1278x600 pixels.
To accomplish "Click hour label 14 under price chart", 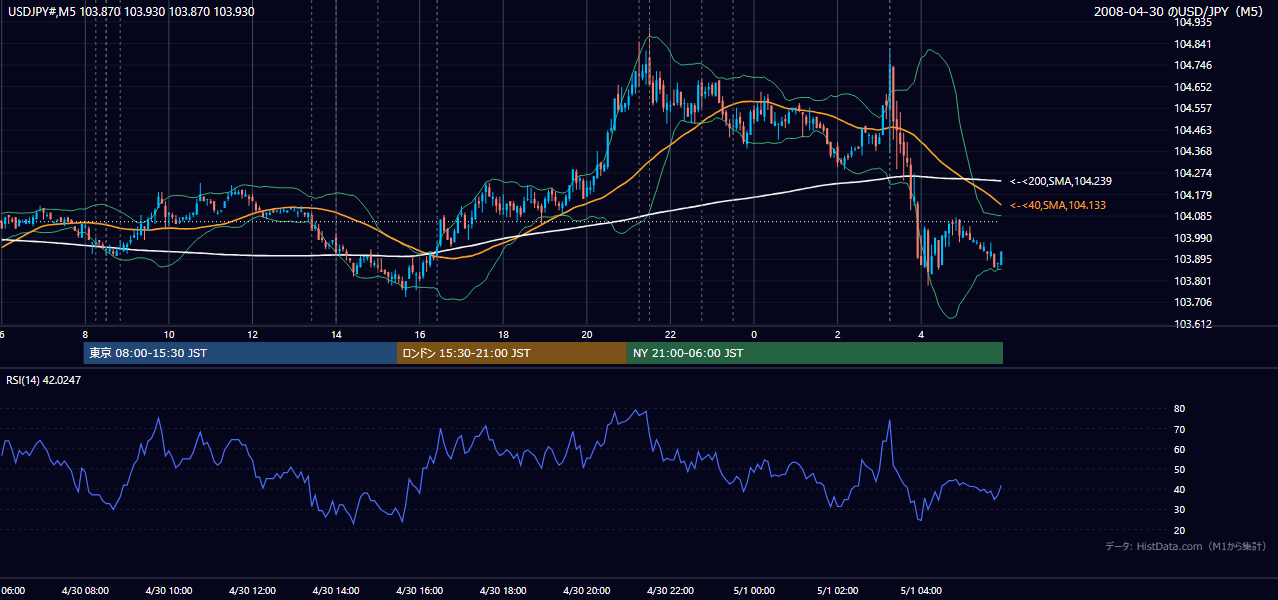I will coord(336,334).
